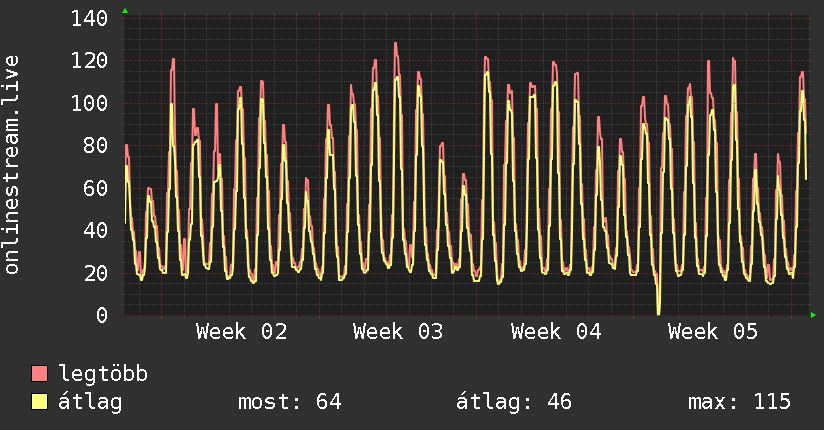Click the 140 y-axis tick label

[x=91, y=19]
